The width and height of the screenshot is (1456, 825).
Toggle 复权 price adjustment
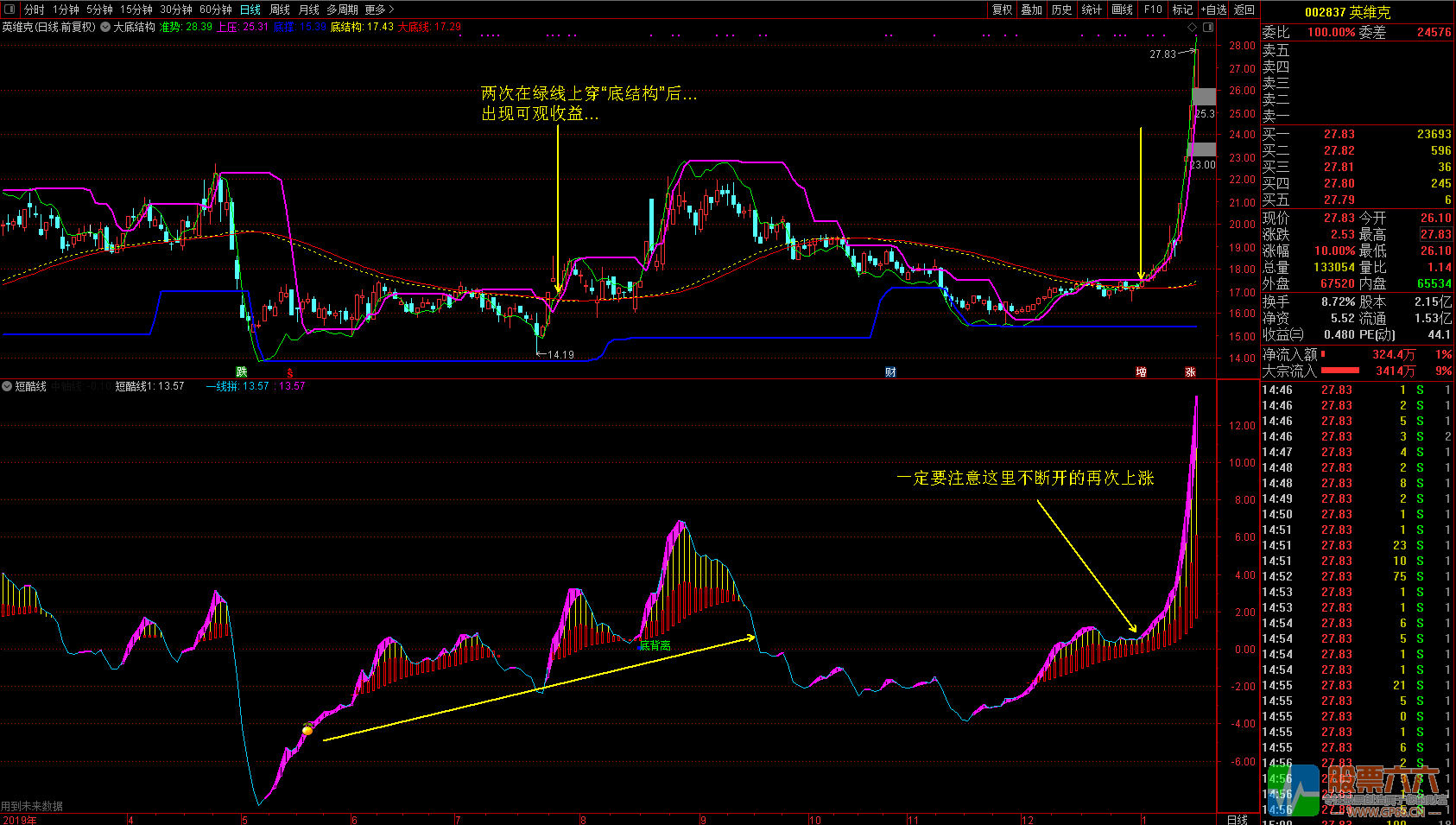click(x=1002, y=10)
